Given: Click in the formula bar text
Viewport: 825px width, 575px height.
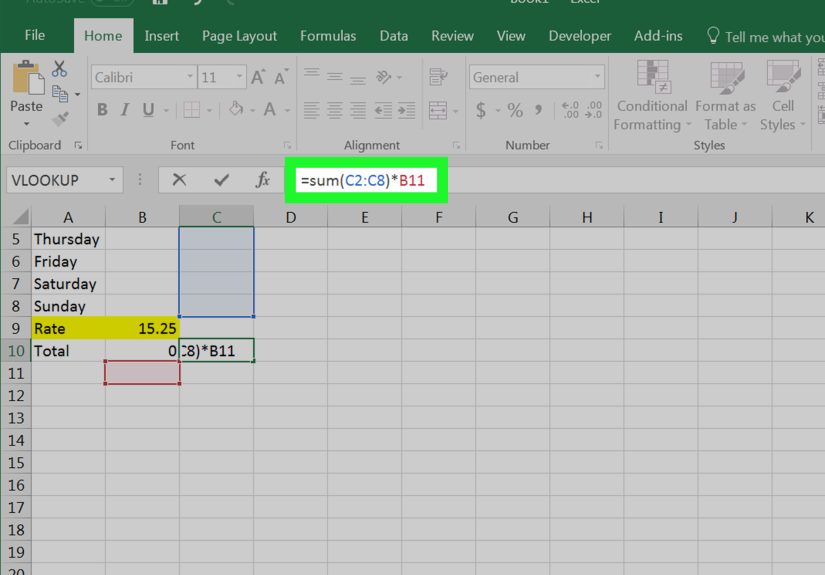Looking at the screenshot, I should tap(363, 180).
